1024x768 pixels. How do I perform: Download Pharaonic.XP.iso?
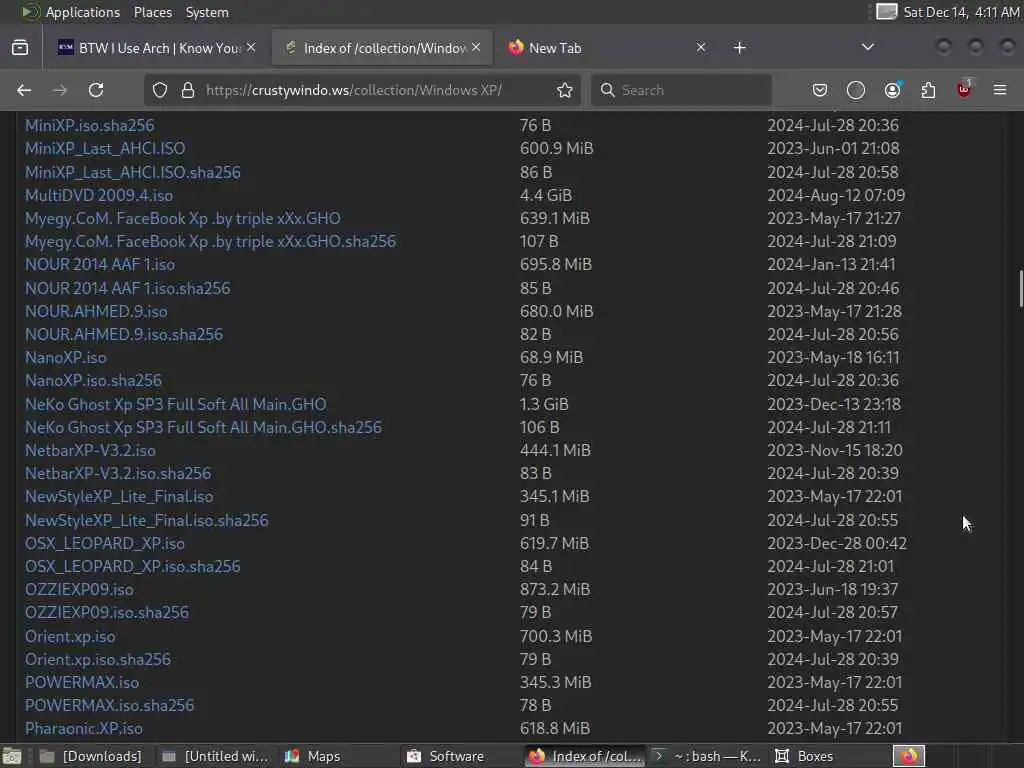pos(84,728)
